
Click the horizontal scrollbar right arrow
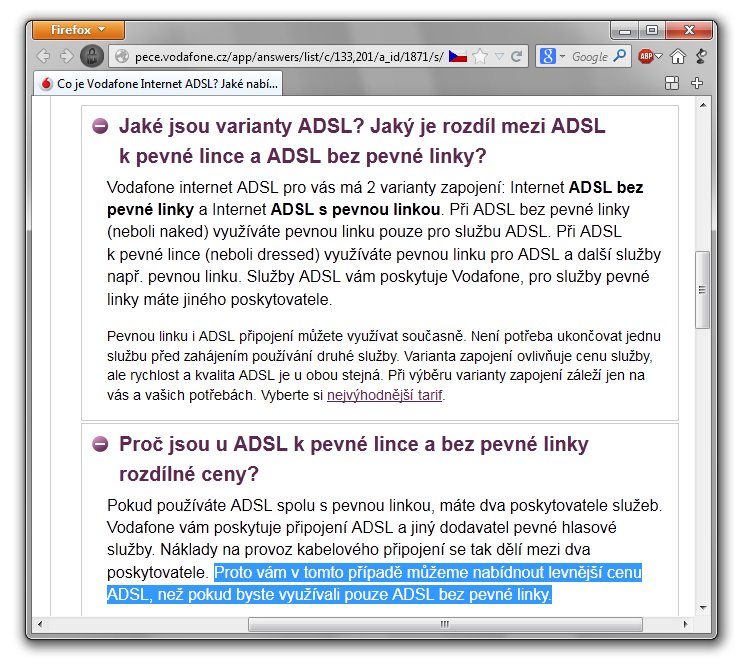coord(686,624)
